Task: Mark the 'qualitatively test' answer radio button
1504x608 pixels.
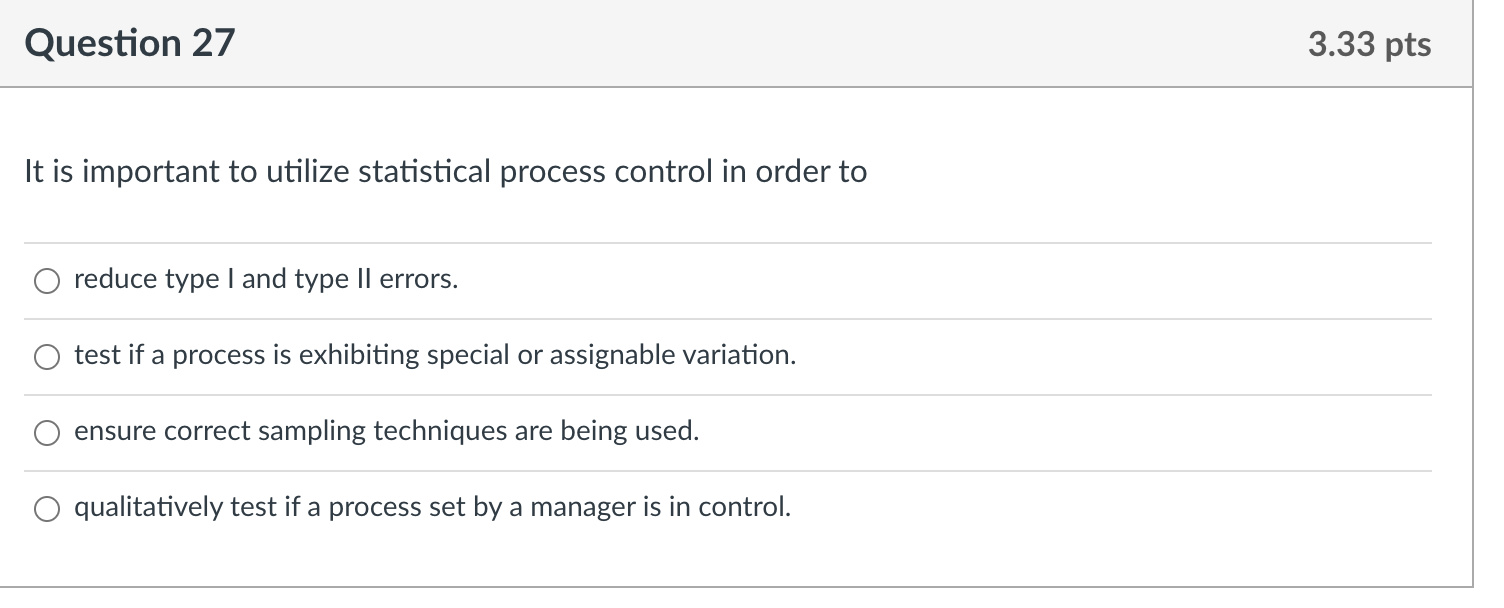Action: tap(47, 510)
